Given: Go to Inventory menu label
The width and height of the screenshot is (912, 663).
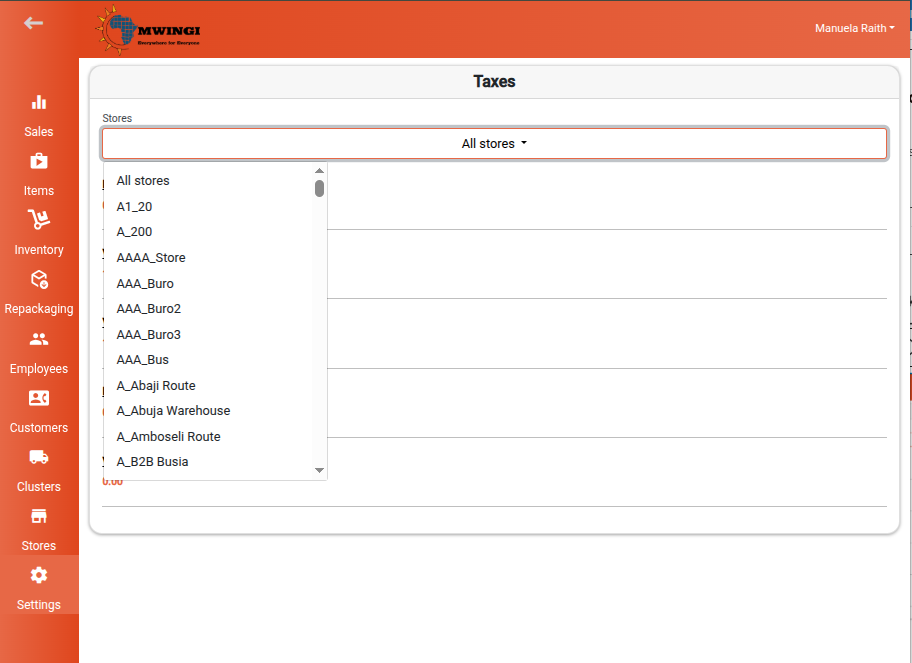Looking at the screenshot, I should 39,250.
